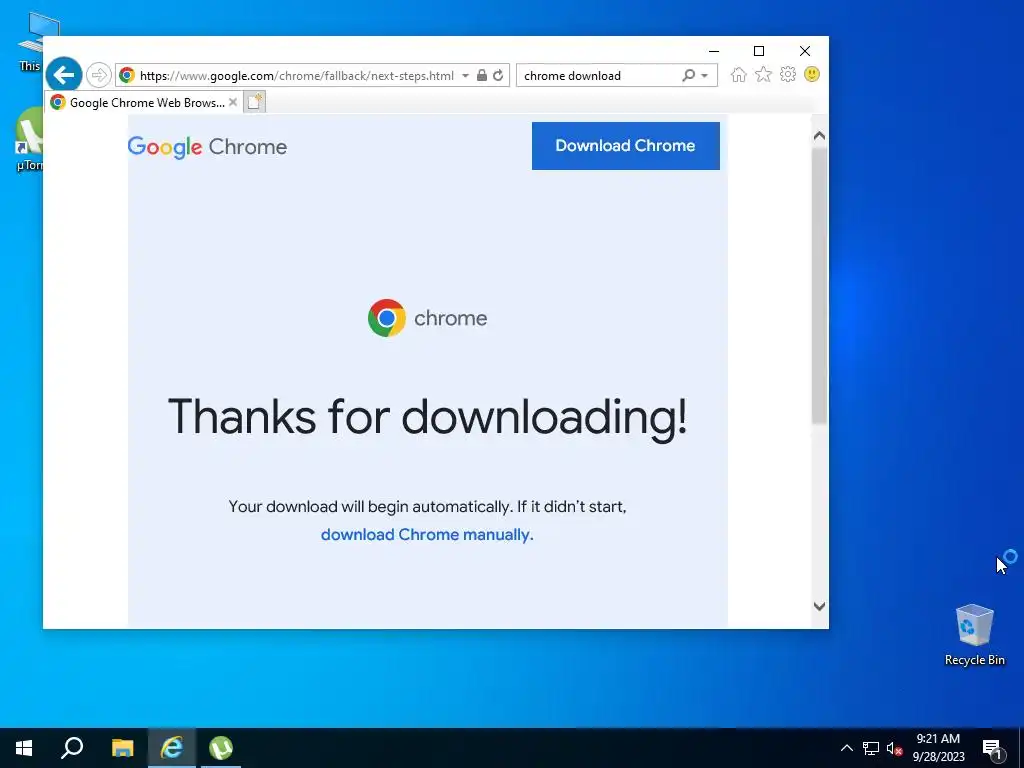Screen dimensions: 1024x768
Task: Open File Explorer from the taskbar
Action: coord(122,748)
